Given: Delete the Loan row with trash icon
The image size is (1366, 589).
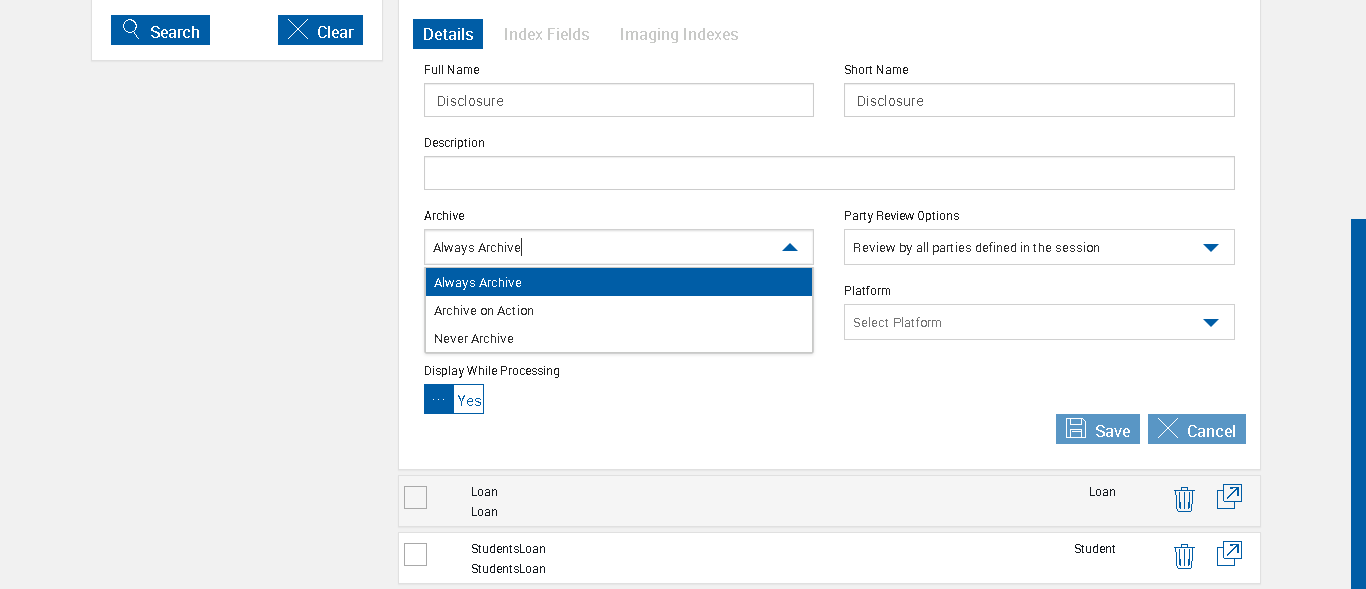Looking at the screenshot, I should click(x=1184, y=499).
